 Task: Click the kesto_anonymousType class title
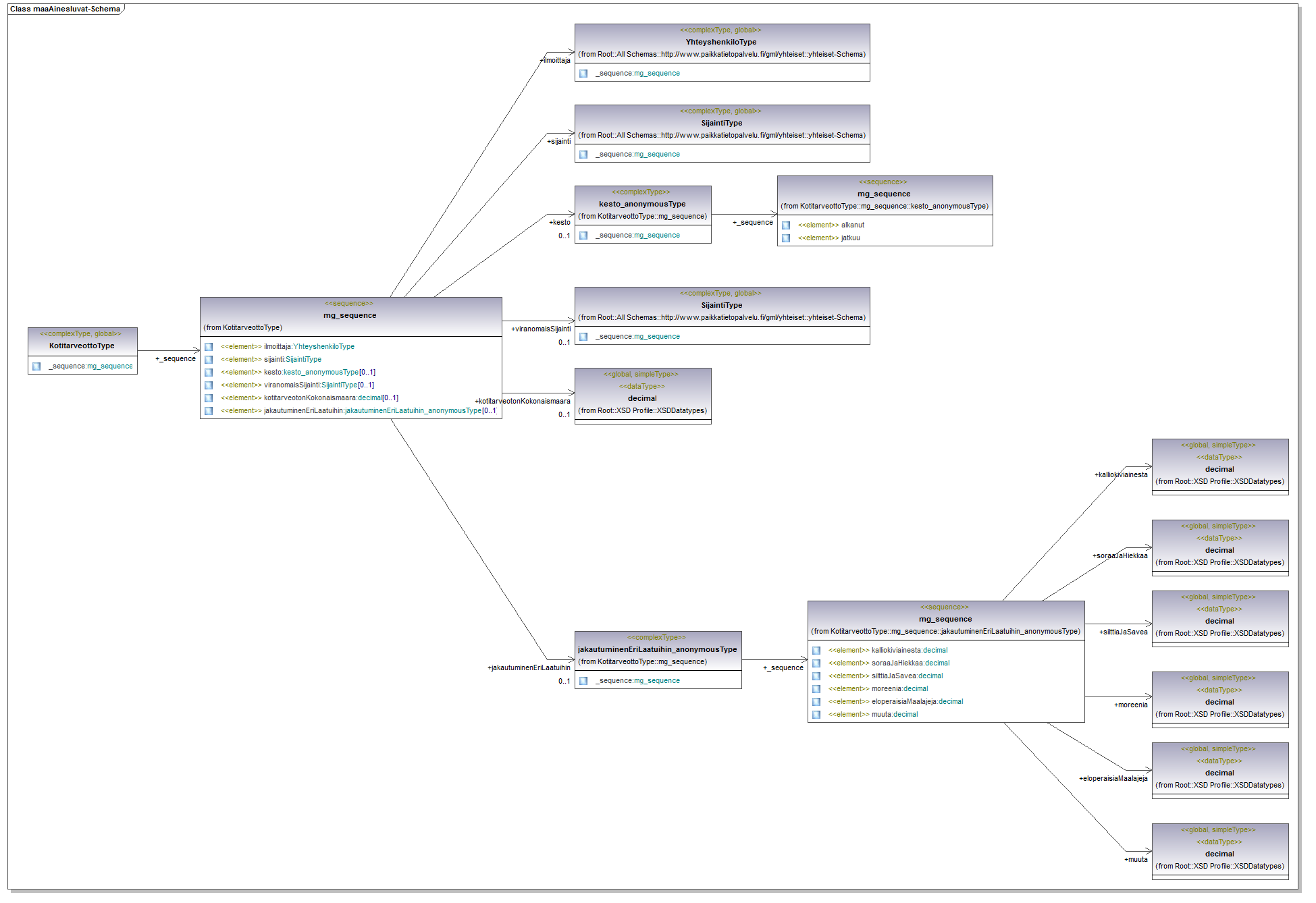click(x=642, y=204)
